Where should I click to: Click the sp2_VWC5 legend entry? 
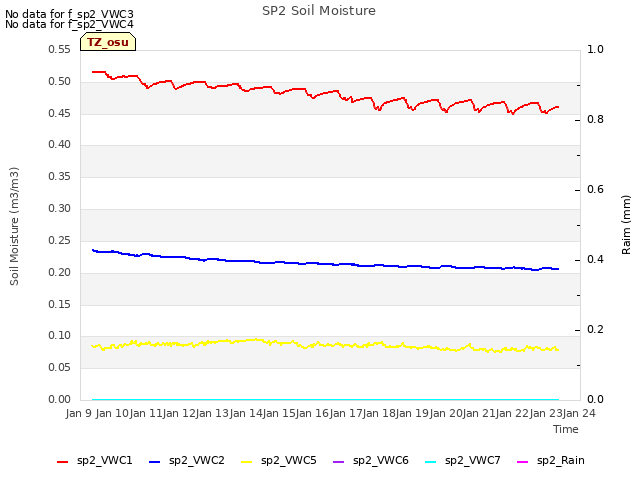click(279, 461)
